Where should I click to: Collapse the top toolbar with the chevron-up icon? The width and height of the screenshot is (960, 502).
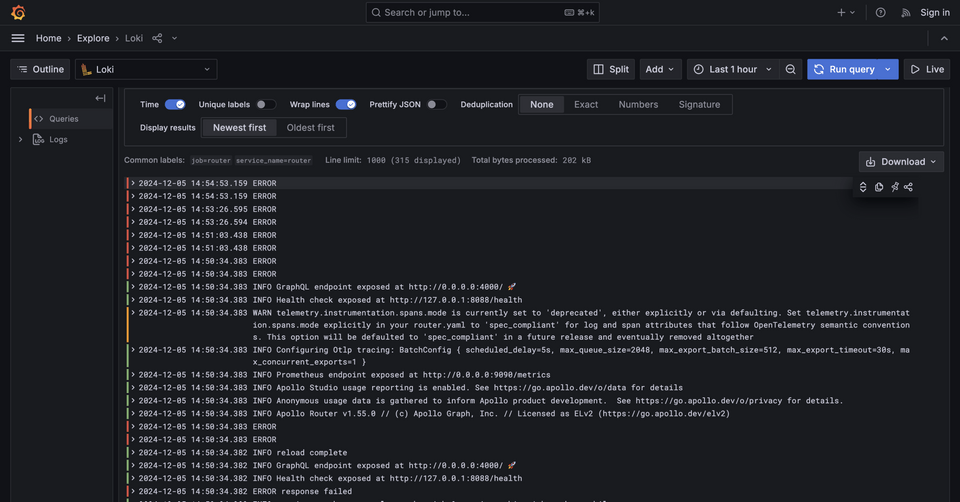click(944, 38)
